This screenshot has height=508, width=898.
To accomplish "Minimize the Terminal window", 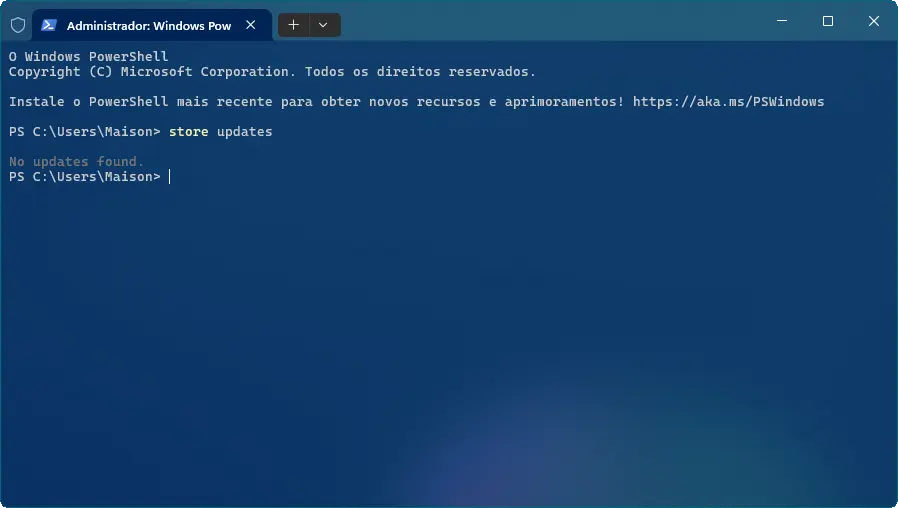I will [x=782, y=21].
